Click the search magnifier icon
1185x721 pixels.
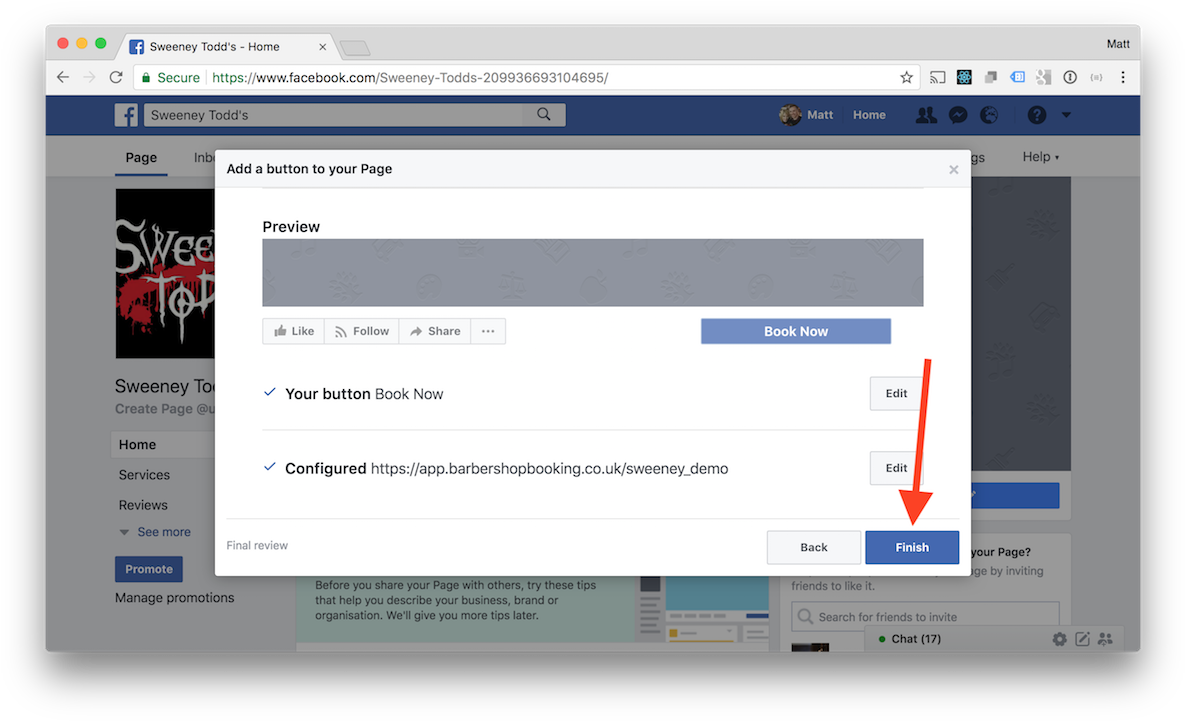pos(543,114)
